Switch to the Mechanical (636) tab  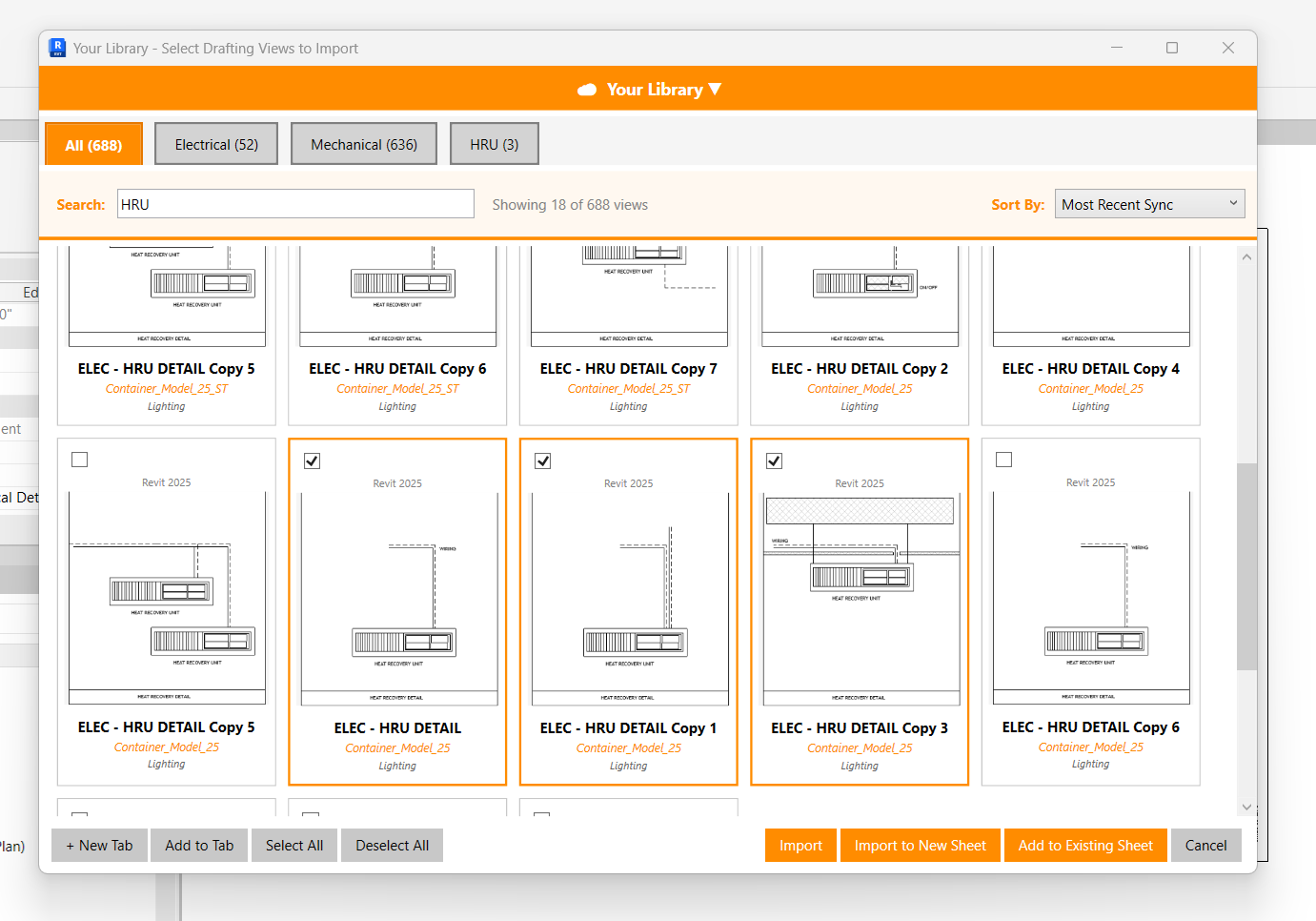click(364, 145)
